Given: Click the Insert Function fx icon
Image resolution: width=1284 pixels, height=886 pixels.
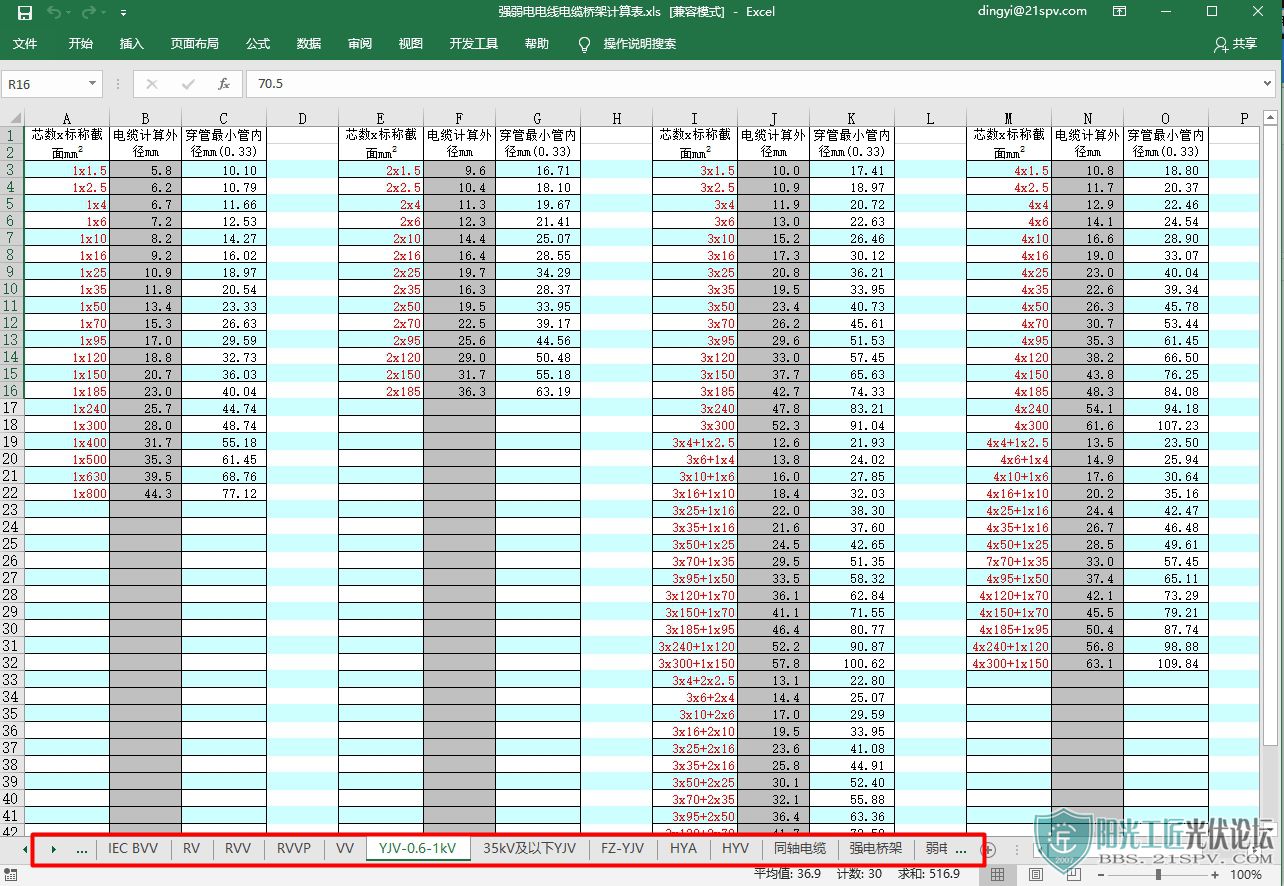Looking at the screenshot, I should pyautogui.click(x=224, y=85).
